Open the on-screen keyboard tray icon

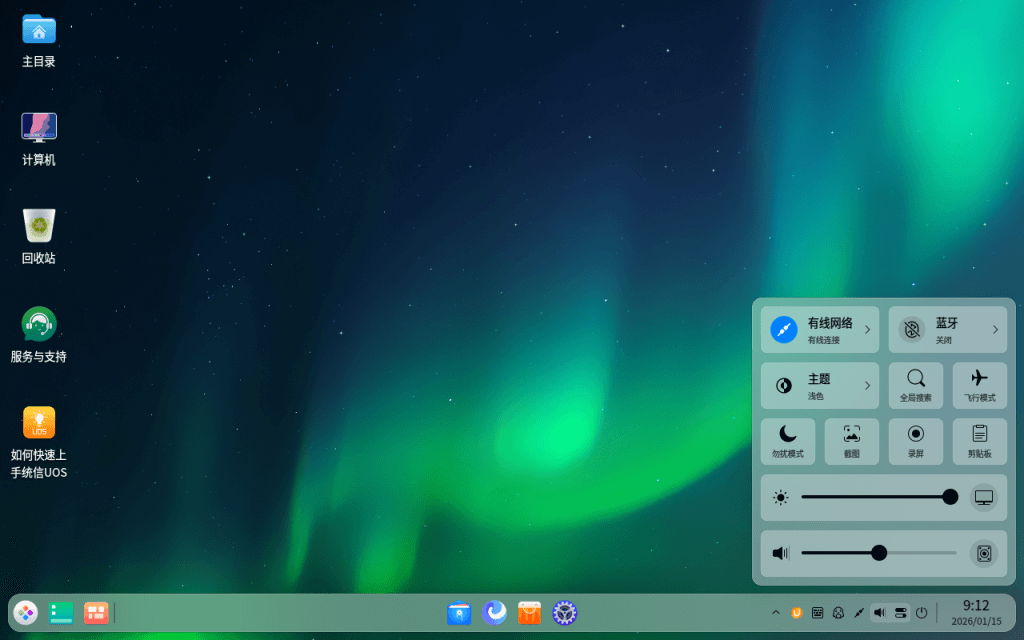click(x=818, y=613)
